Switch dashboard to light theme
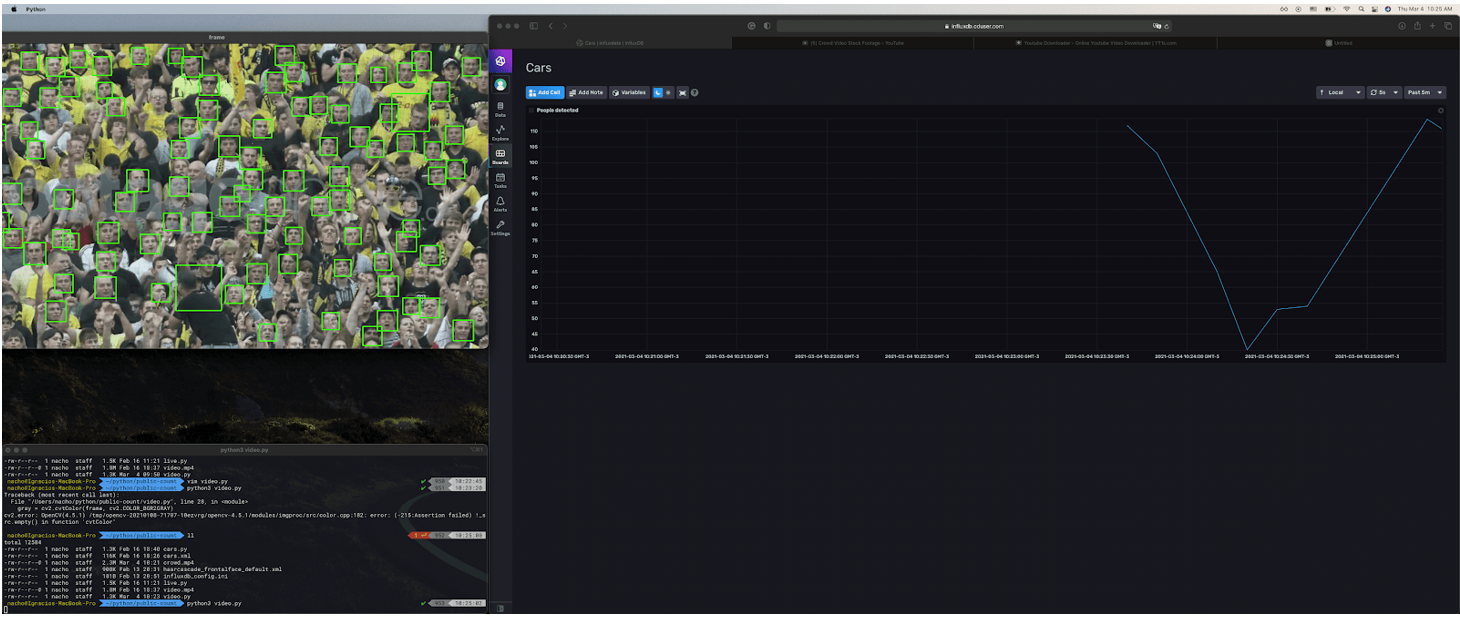The width and height of the screenshot is (1460, 617). point(669,93)
